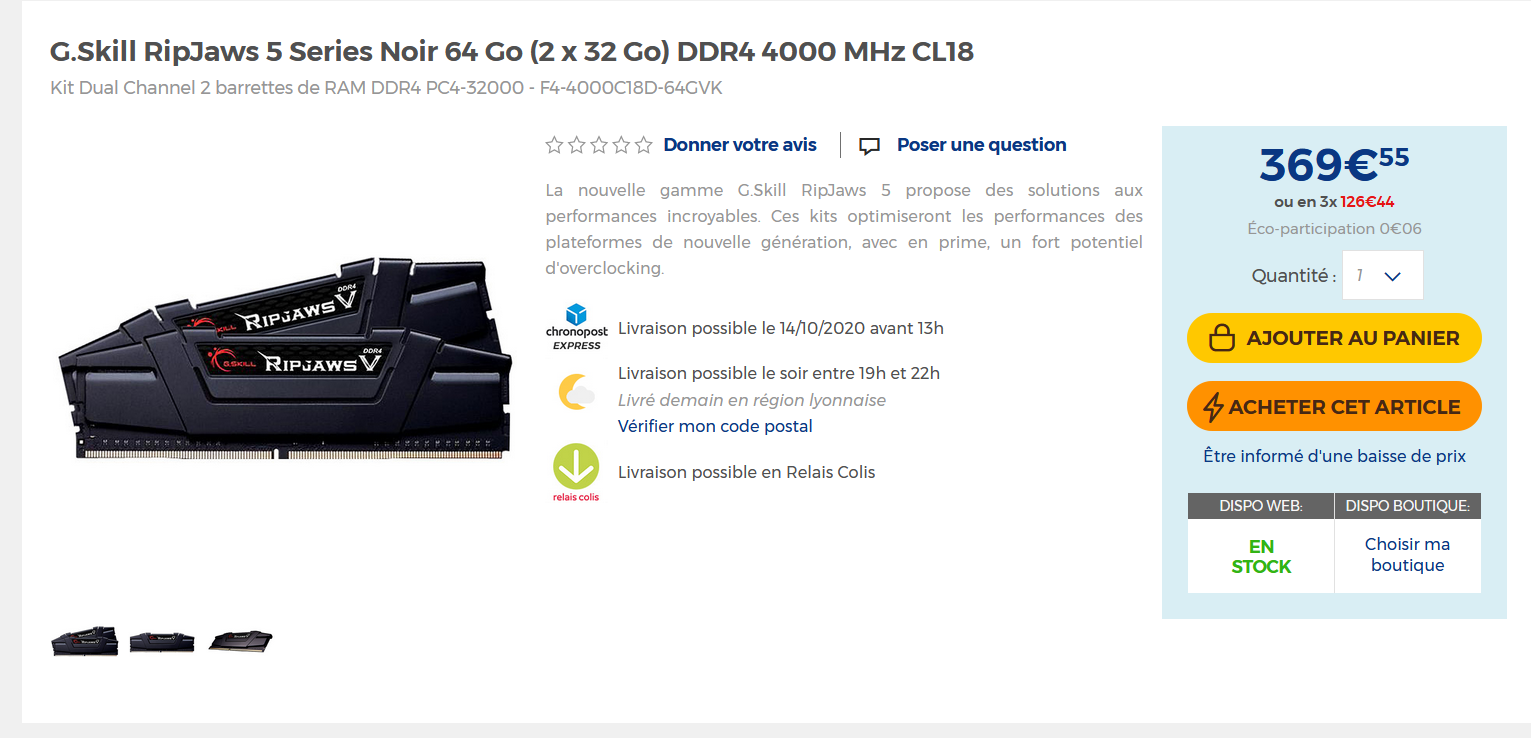Add item with Ajouter au panier
Image resolution: width=1531 pixels, height=738 pixels.
pos(1334,338)
